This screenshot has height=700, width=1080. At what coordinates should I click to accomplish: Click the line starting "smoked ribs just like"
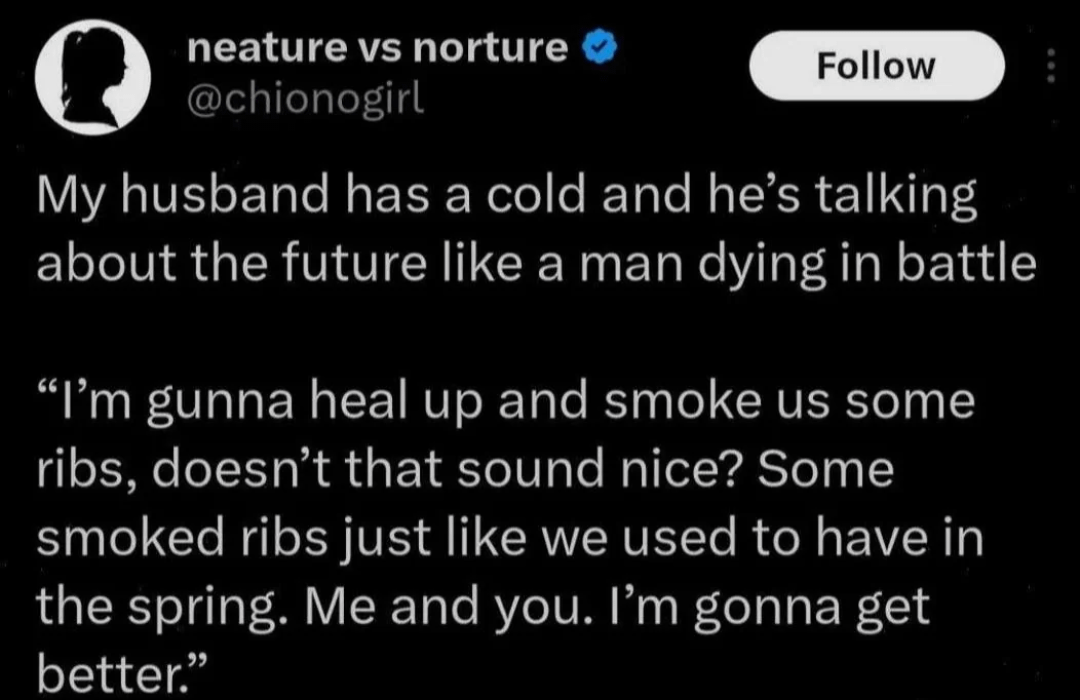(x=510, y=539)
